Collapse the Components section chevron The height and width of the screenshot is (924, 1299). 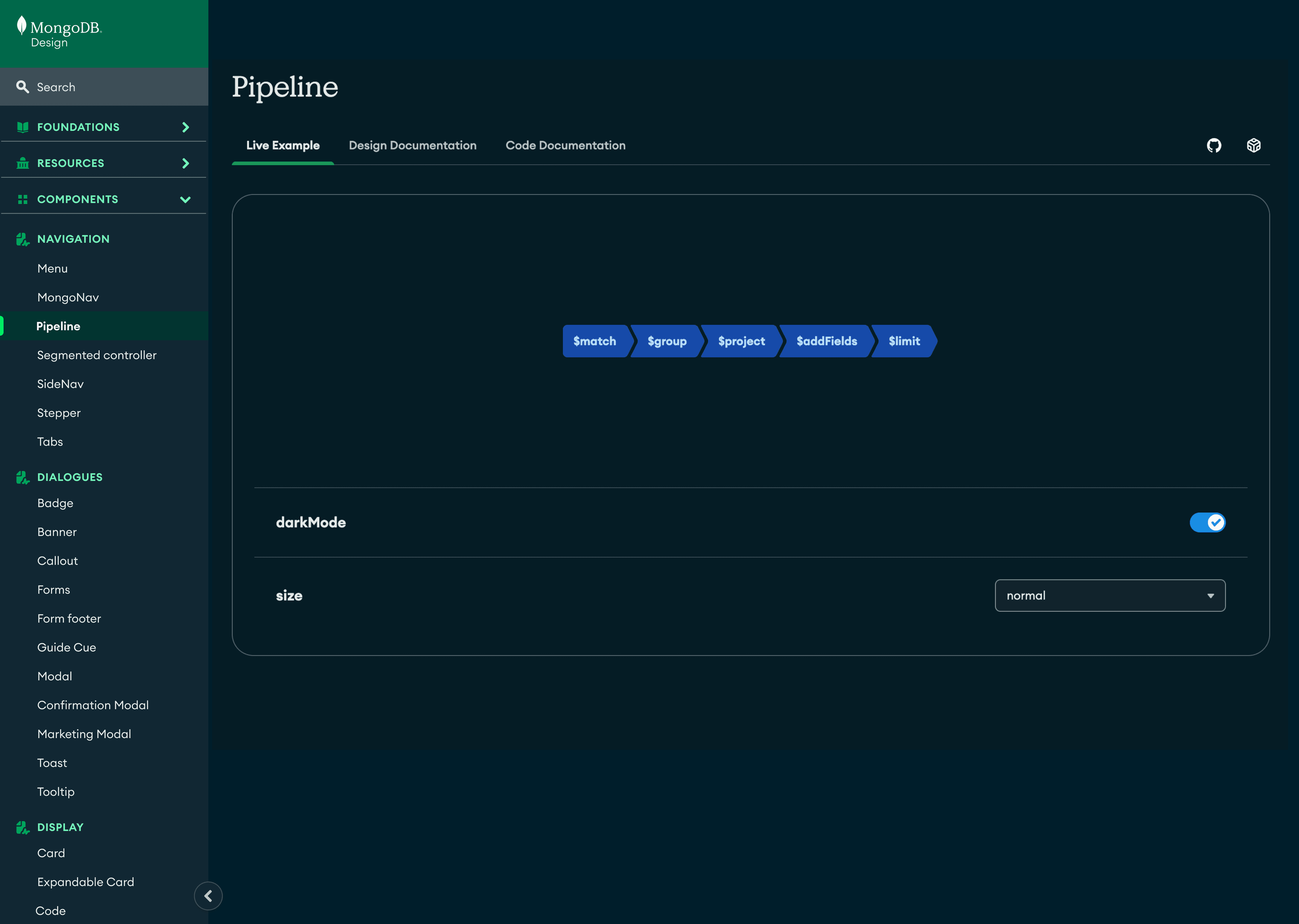185,199
